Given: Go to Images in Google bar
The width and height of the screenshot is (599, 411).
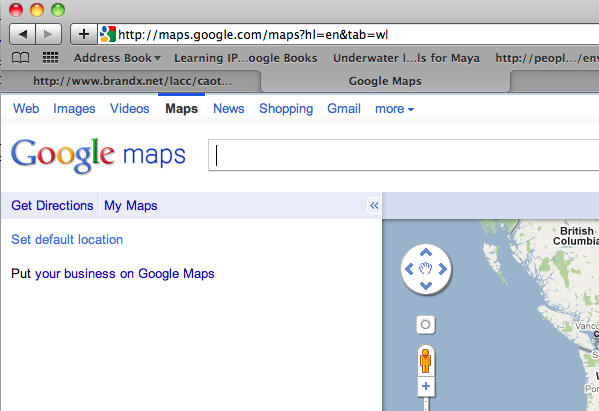Looking at the screenshot, I should point(74,109).
